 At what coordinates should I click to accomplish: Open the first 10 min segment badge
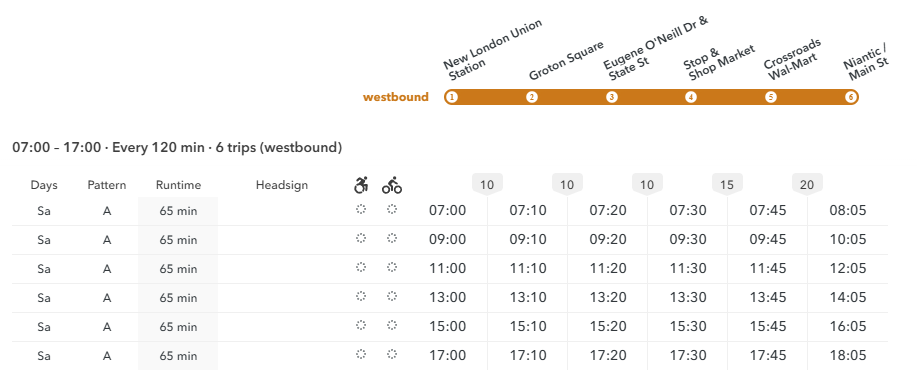487,185
